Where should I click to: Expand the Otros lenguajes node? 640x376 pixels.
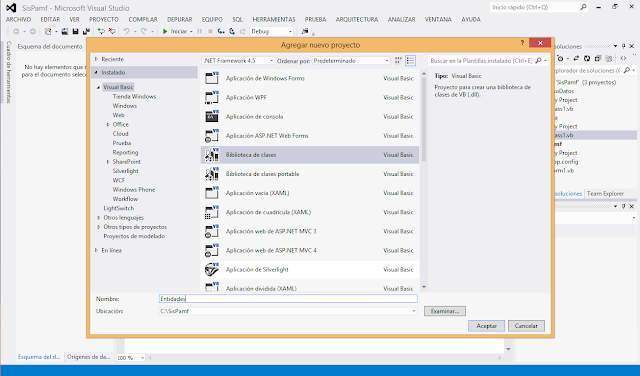[x=98, y=218]
